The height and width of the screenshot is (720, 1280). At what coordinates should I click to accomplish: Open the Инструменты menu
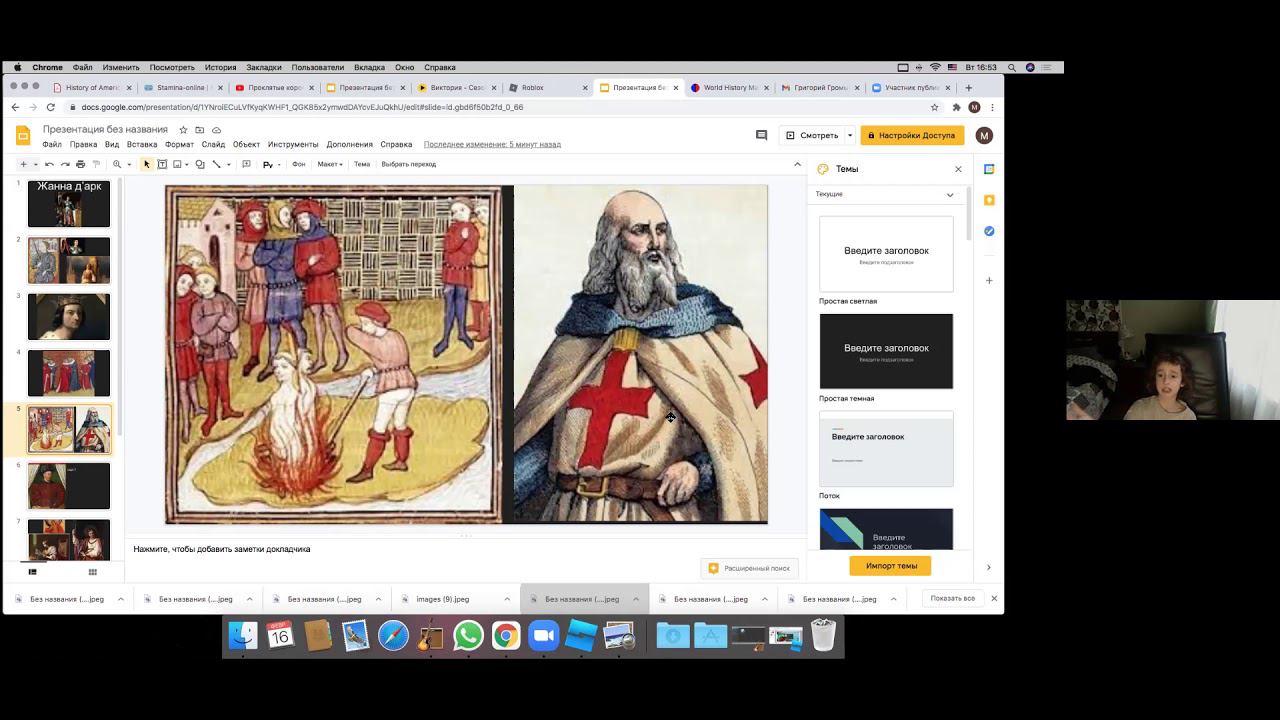coord(293,144)
